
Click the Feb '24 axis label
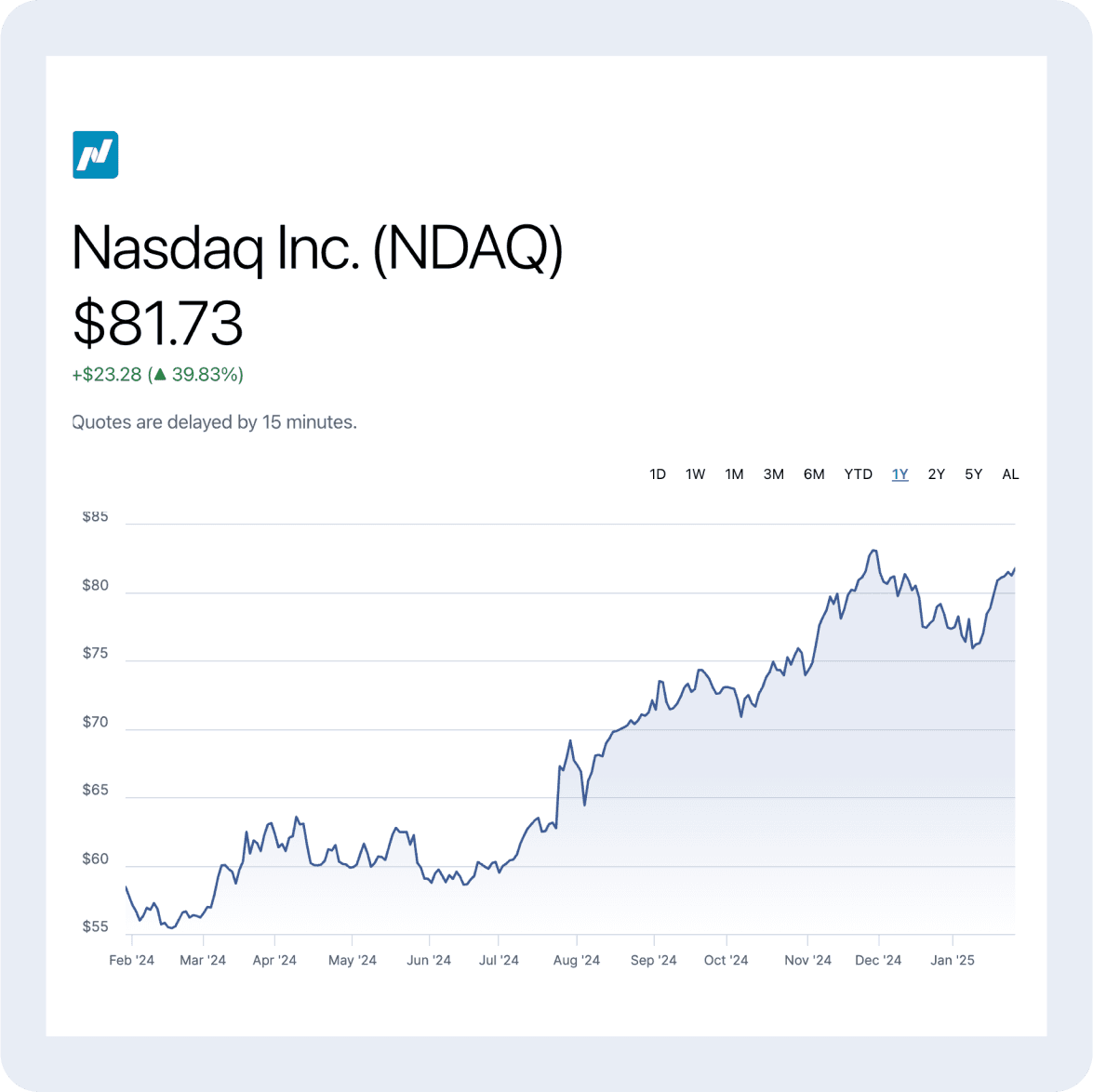(131, 960)
